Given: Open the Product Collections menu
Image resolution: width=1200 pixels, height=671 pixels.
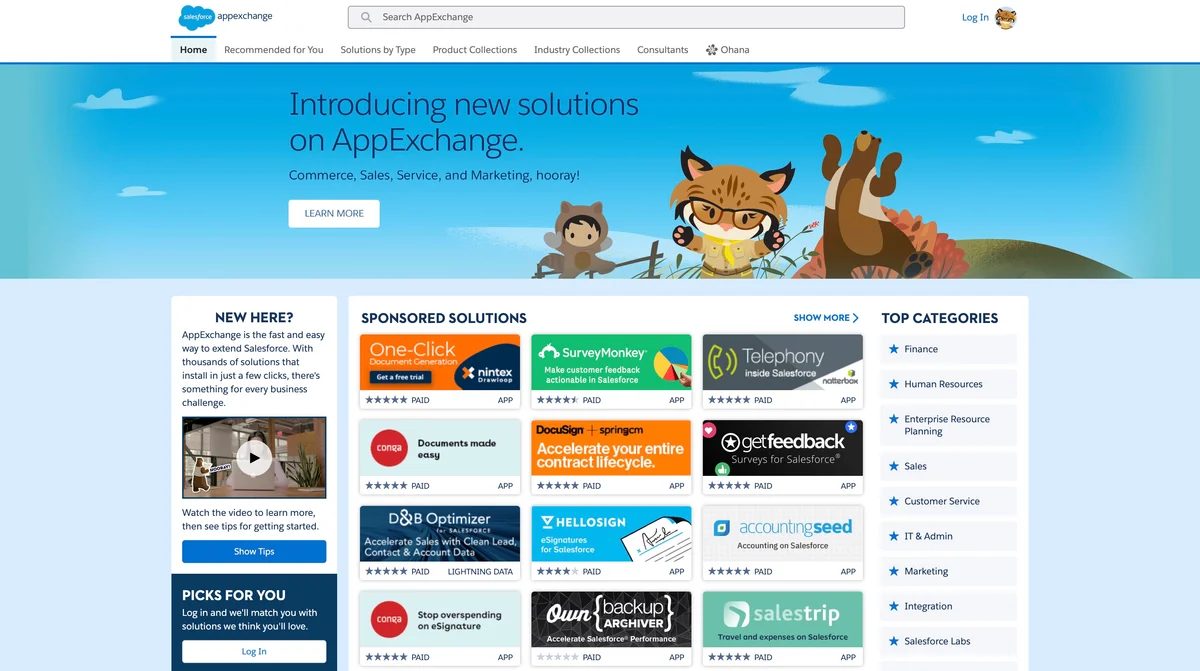Looking at the screenshot, I should (474, 49).
